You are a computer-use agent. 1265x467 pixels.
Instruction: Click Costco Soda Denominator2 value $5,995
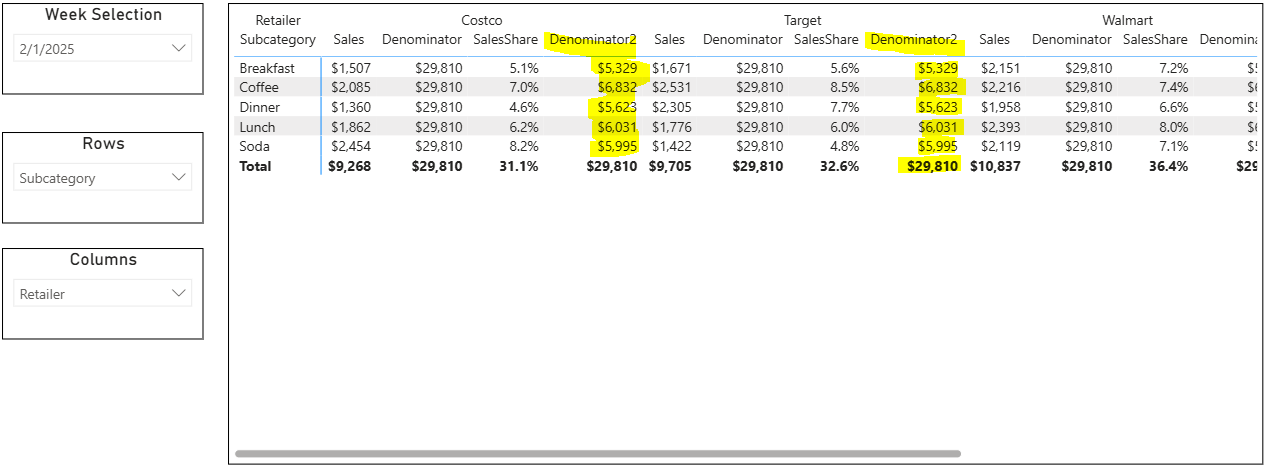616,146
